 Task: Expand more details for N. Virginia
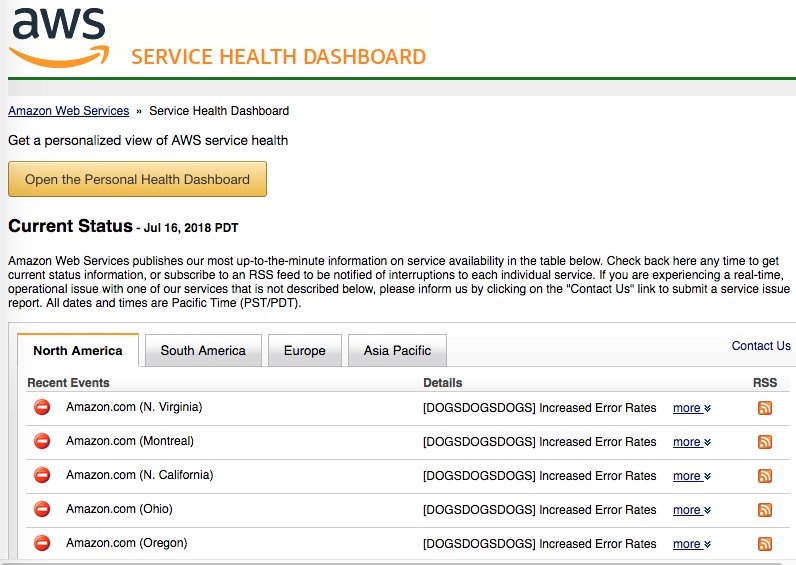(x=692, y=408)
